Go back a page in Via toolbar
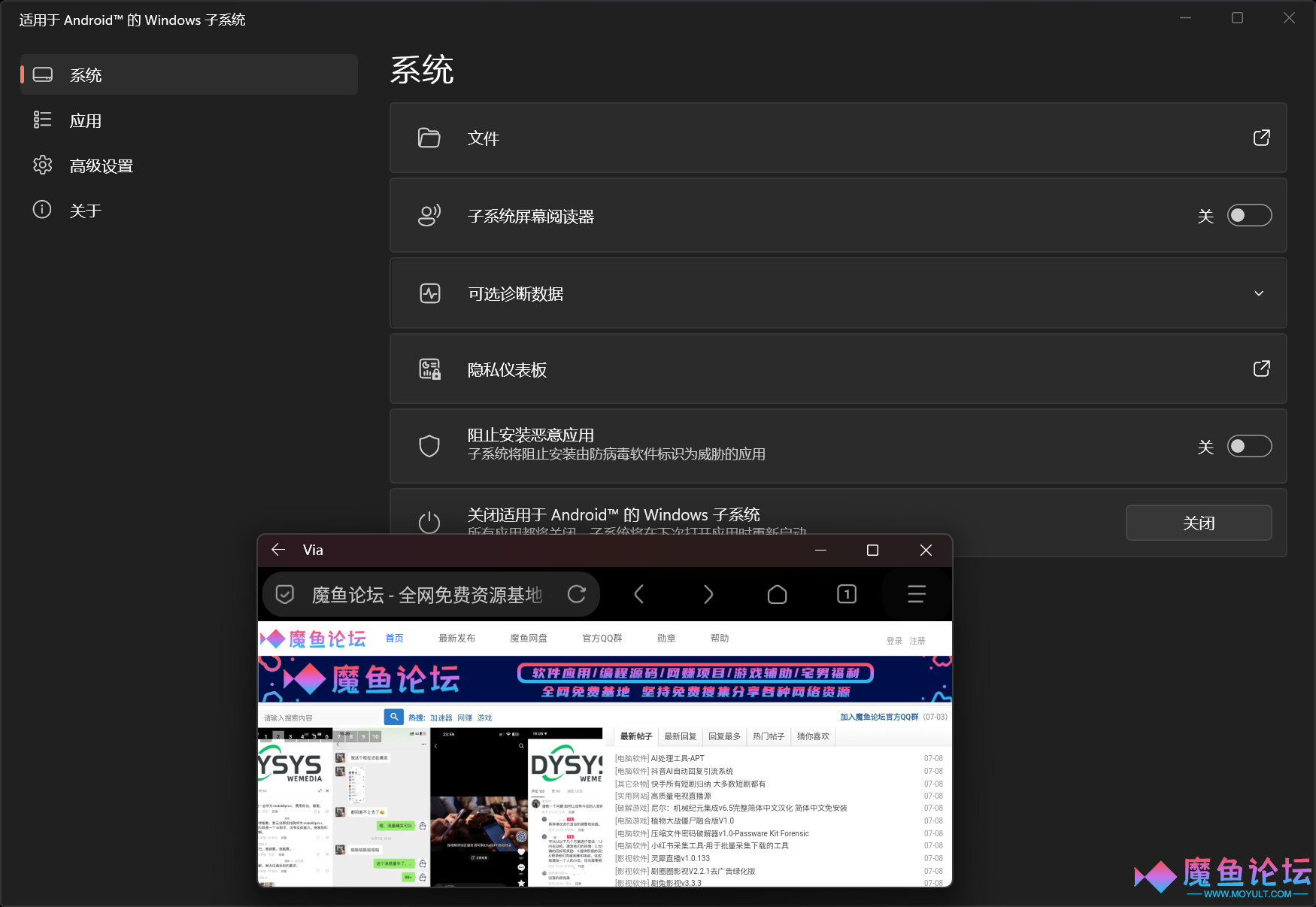This screenshot has width=1316, height=907. pos(638,594)
